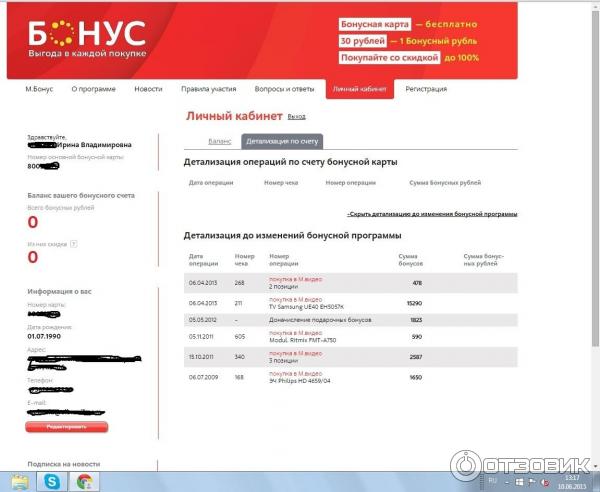
Task: Click the Бонус logo in header
Action: [87, 38]
